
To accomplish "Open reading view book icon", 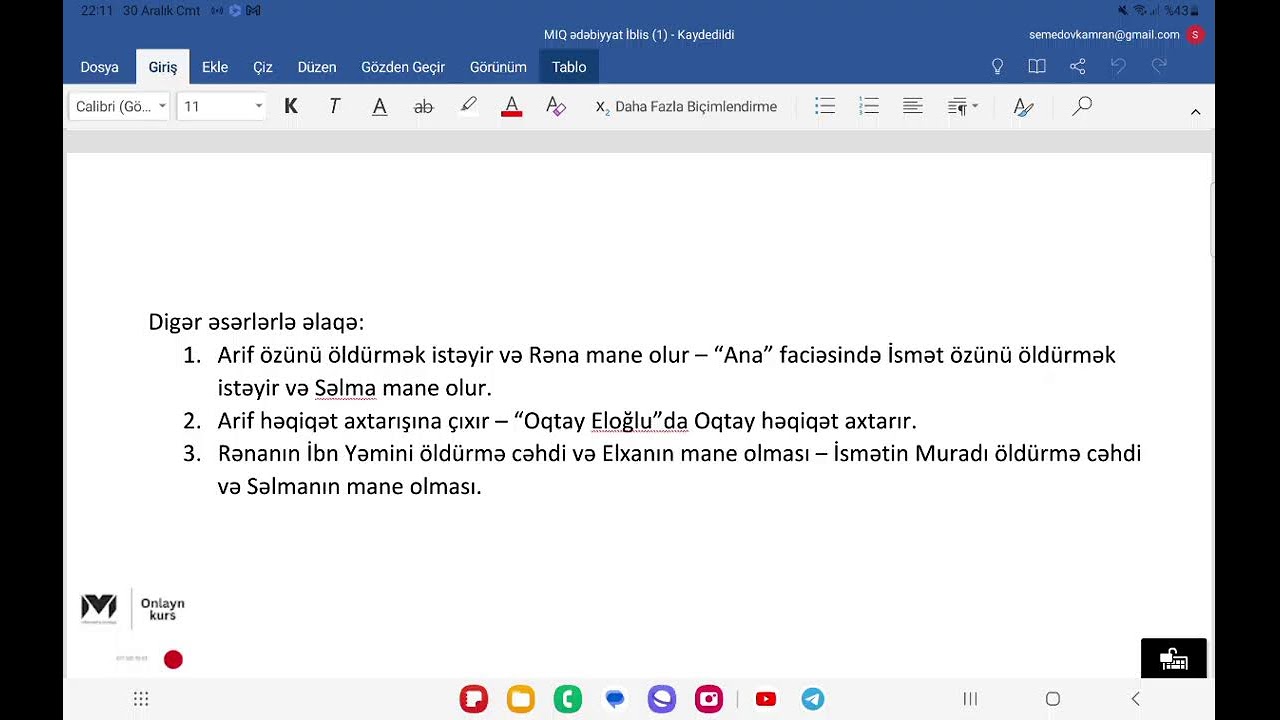I will [1037, 66].
